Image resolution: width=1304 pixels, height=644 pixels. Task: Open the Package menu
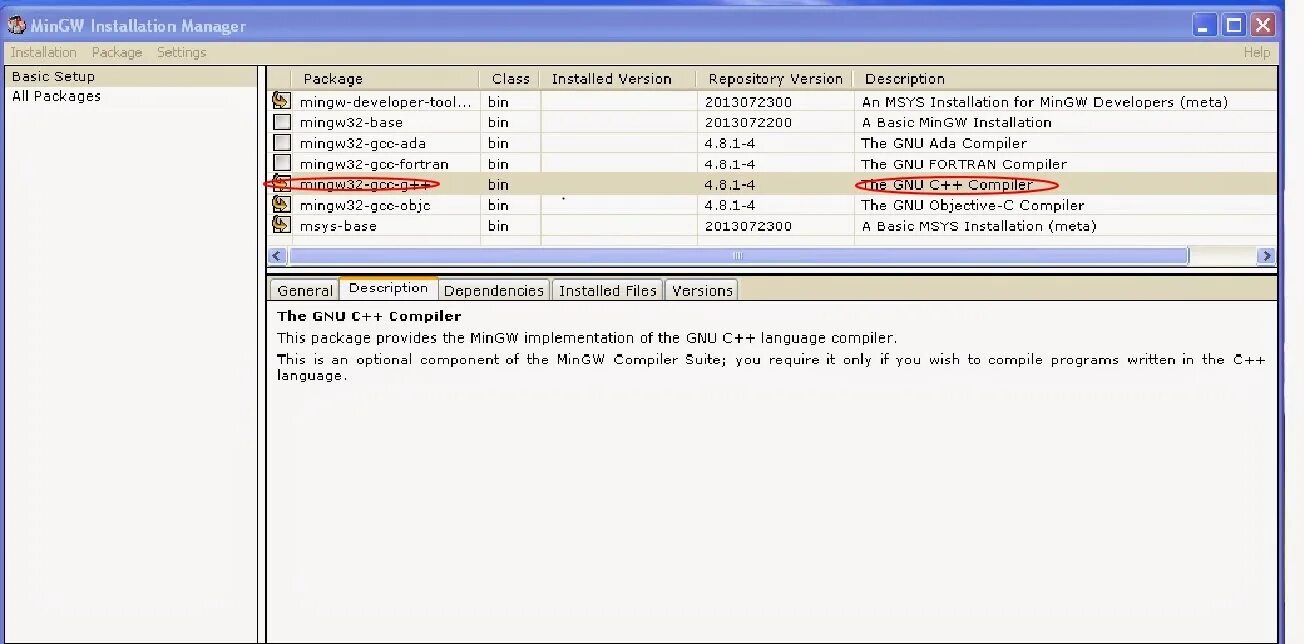(x=116, y=52)
